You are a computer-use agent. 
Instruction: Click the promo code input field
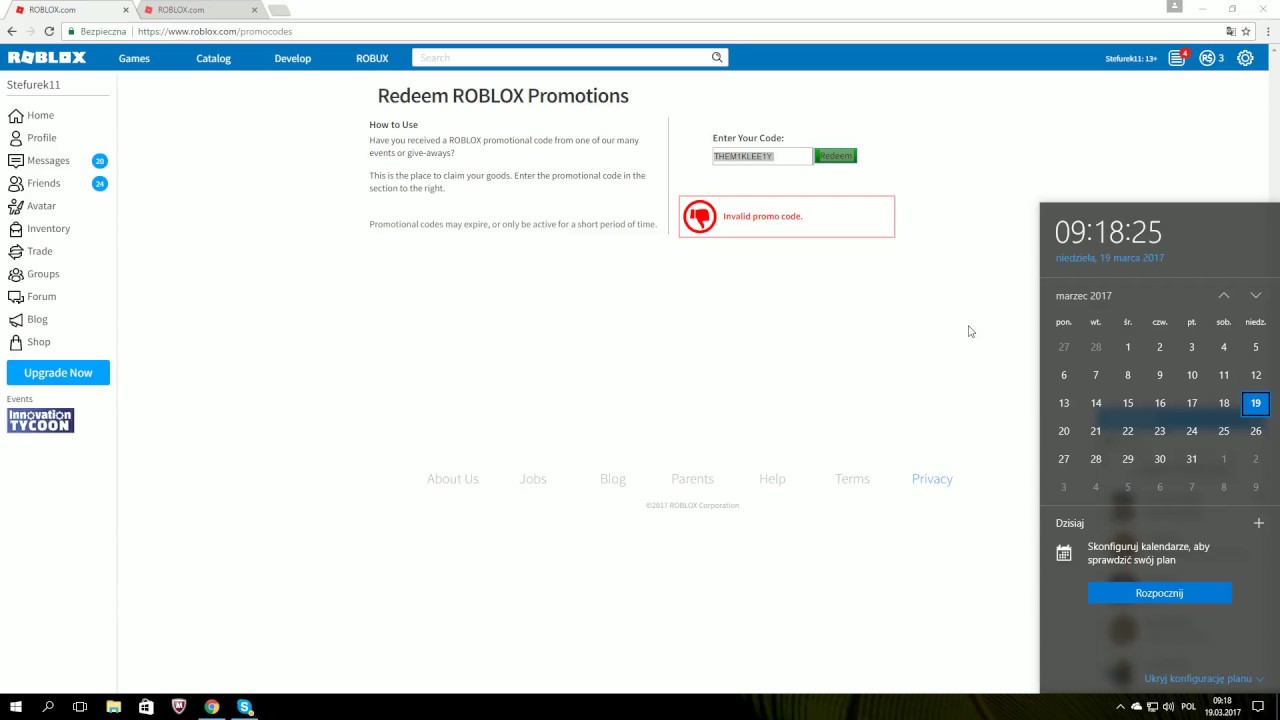tap(762, 156)
